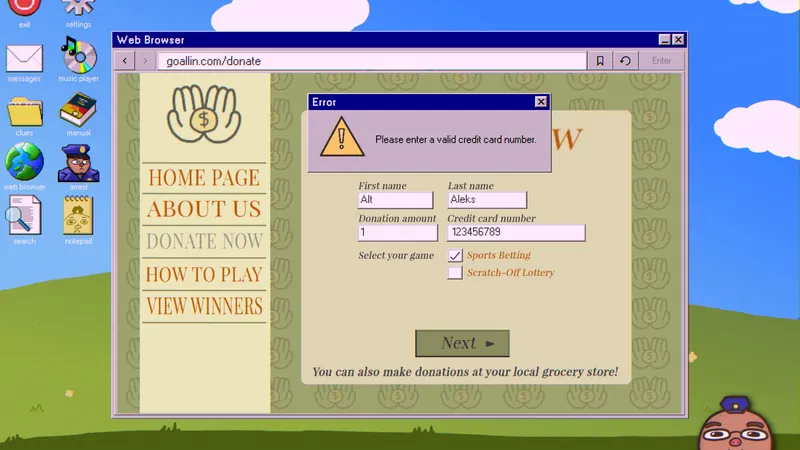Click the Next button
This screenshot has height=450, width=800.
(x=462, y=343)
